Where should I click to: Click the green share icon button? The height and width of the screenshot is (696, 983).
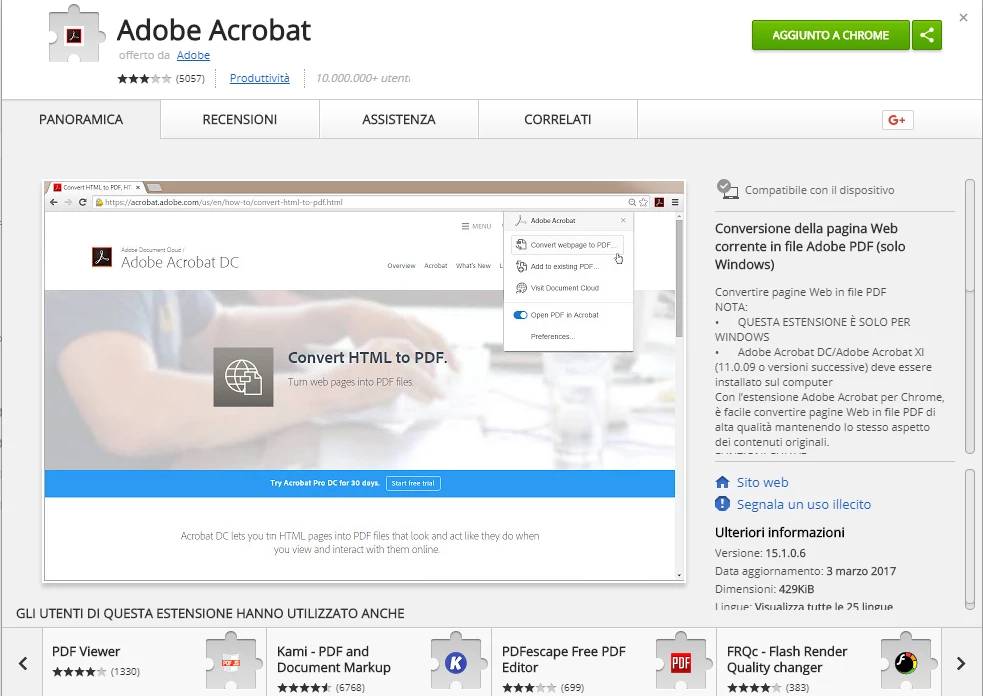927,35
